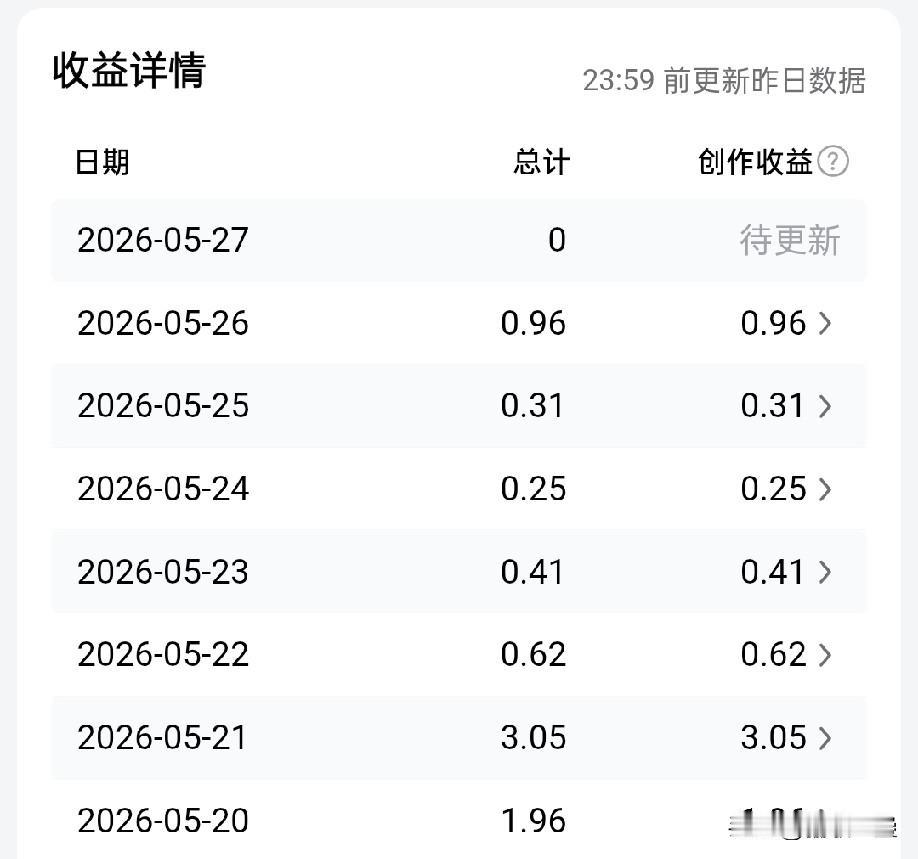Click the 待更新 status for 2026-05-27
Screen dimensions: 918x859
[x=790, y=240]
